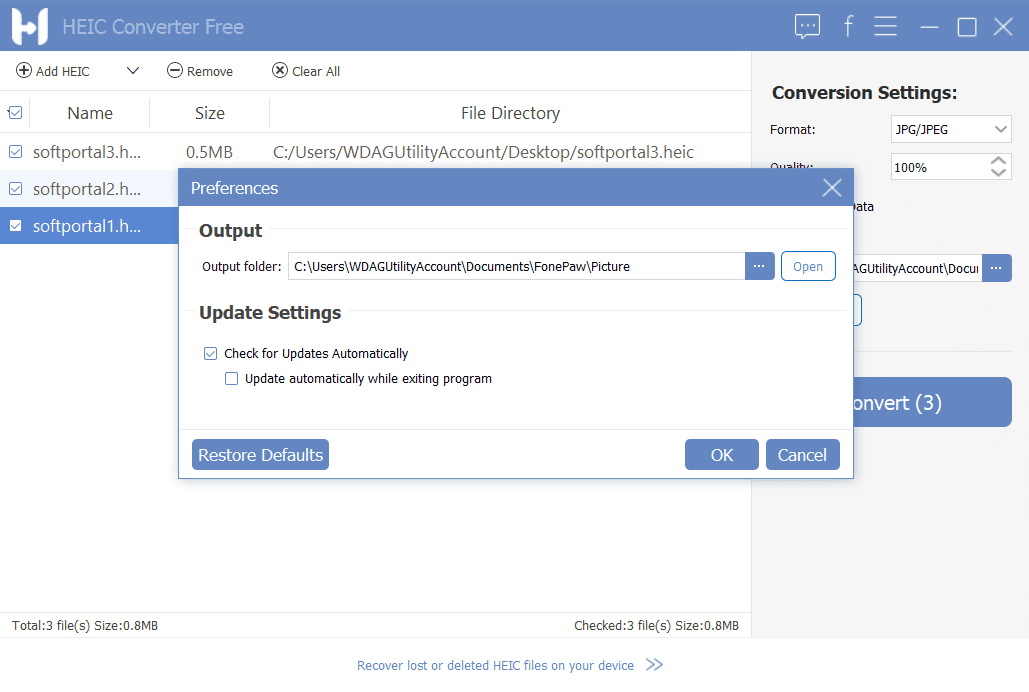Follow the Recover lost HEIC files link
This screenshot has width=1029, height=692.
coord(495,665)
